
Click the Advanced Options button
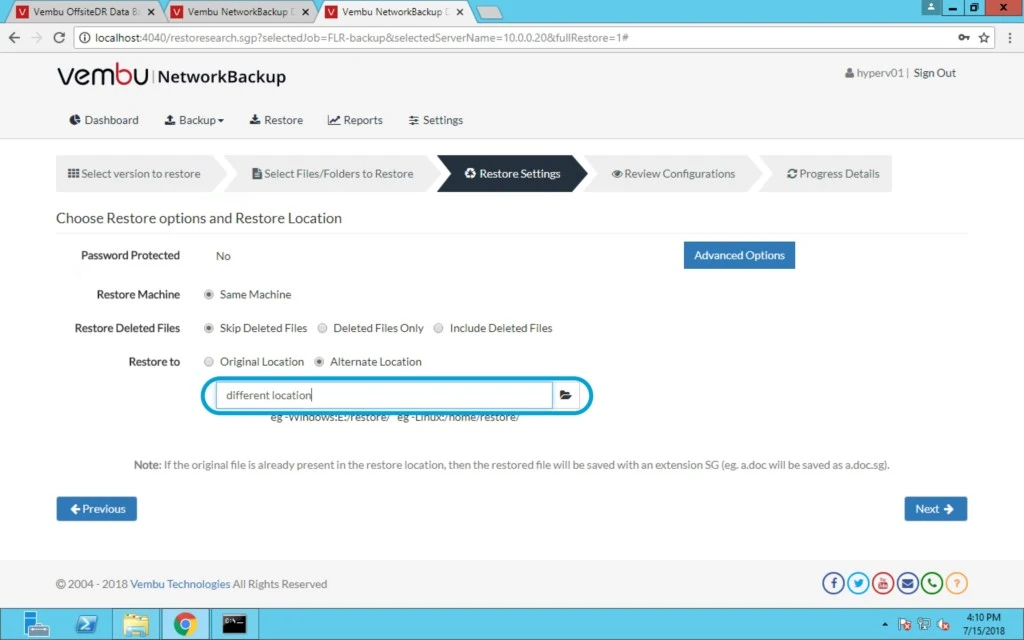[x=739, y=255]
